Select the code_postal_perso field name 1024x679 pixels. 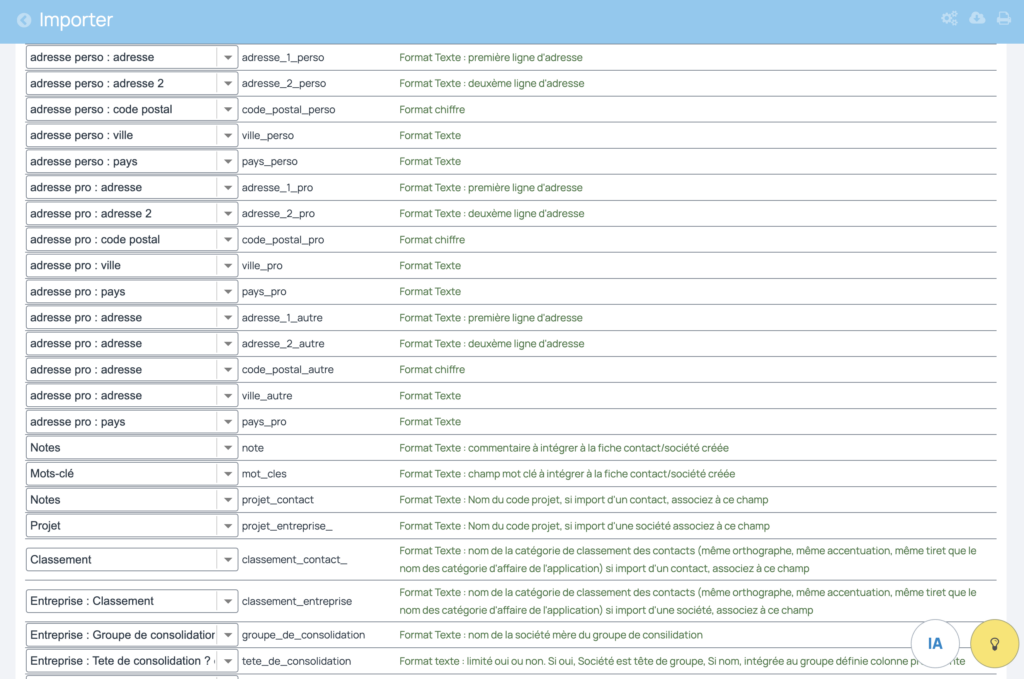[x=288, y=110]
